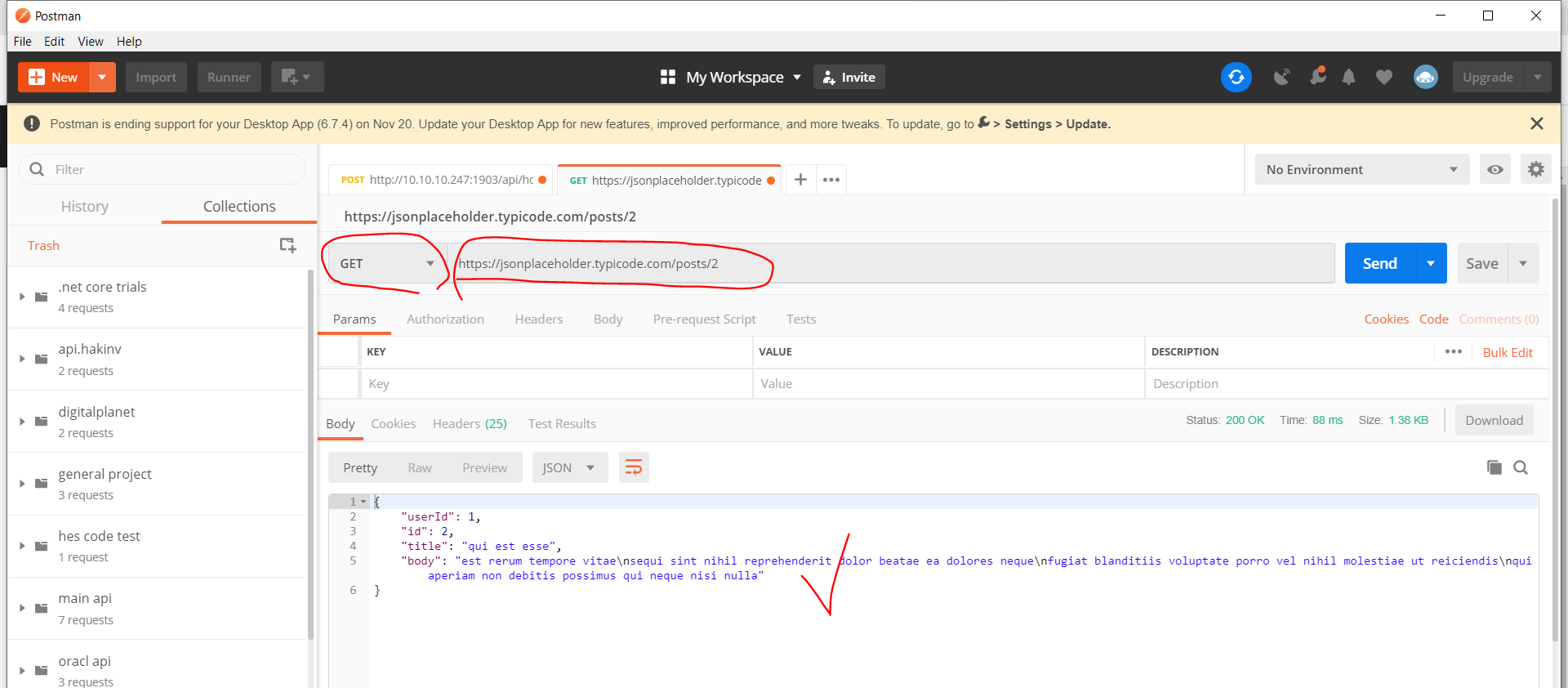This screenshot has height=688, width=1568.
Task: Open the GET method dropdown
Action: pos(386,263)
